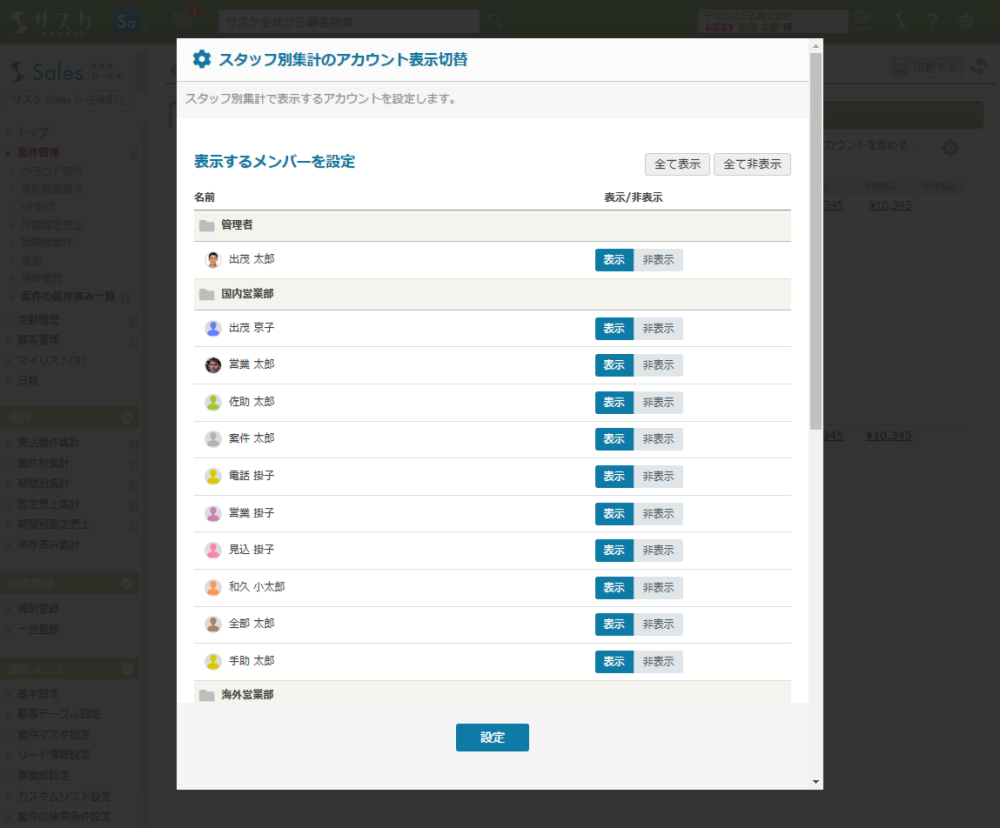The width and height of the screenshot is (1000, 828).
Task: Click the dialog scrollbar thumb
Action: pos(816,241)
